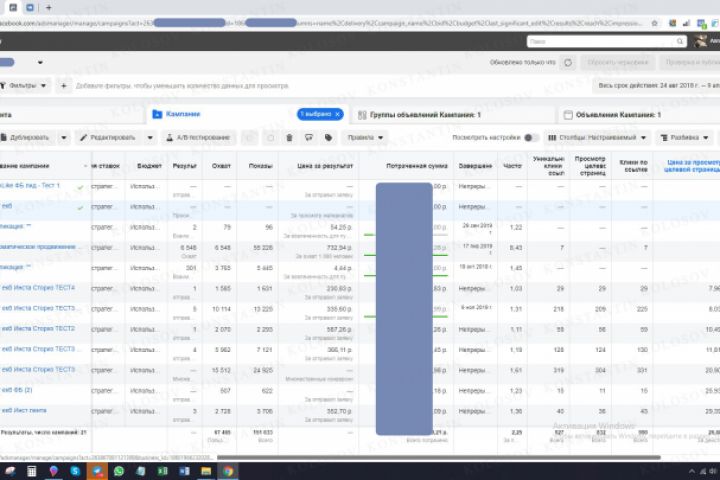Open Excel from the taskbar
720x480 pixels.
click(163, 471)
